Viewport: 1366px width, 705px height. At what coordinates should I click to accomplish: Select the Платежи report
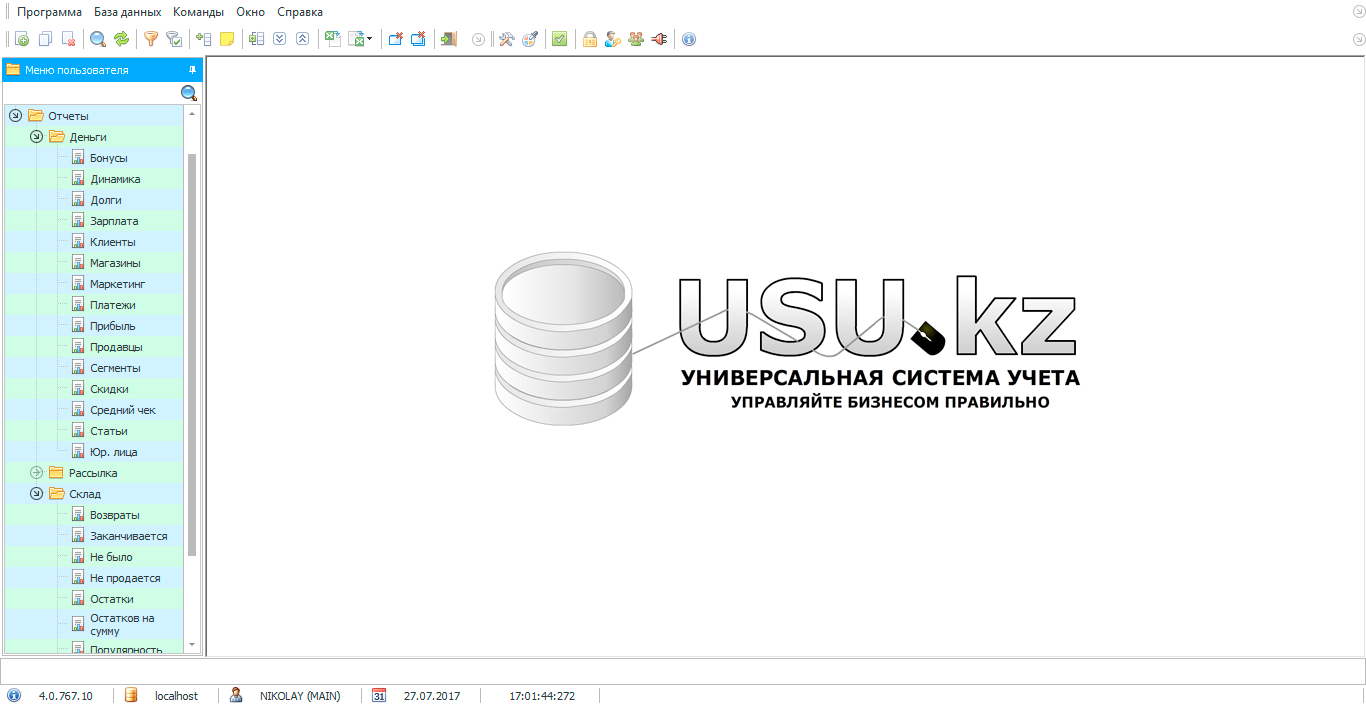112,305
